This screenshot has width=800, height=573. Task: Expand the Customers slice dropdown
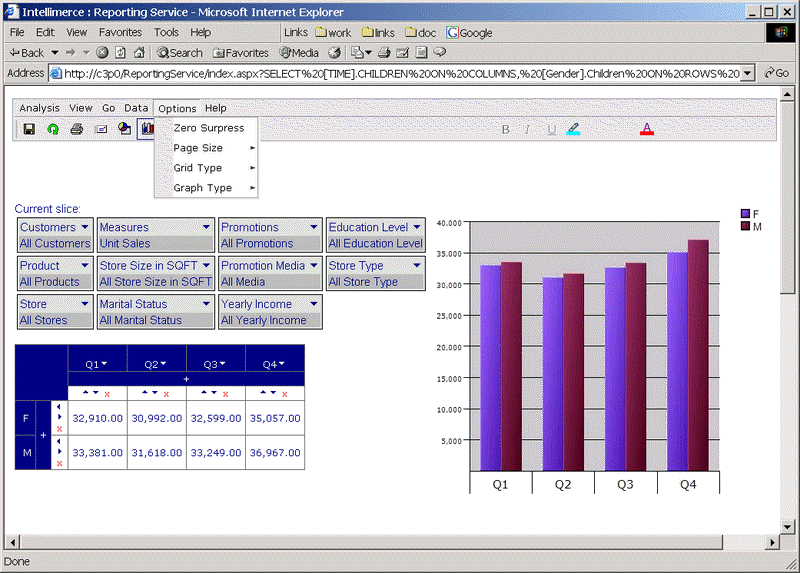pos(85,227)
